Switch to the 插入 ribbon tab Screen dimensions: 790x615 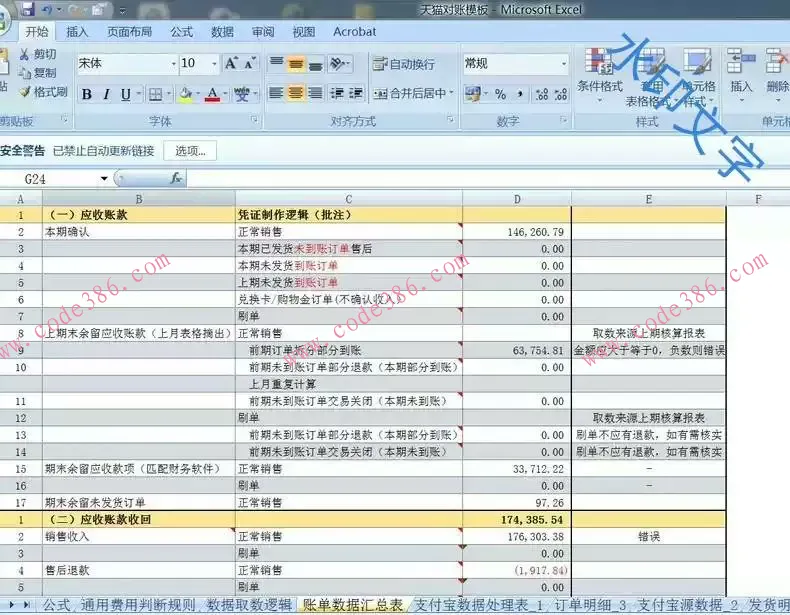coord(77,32)
